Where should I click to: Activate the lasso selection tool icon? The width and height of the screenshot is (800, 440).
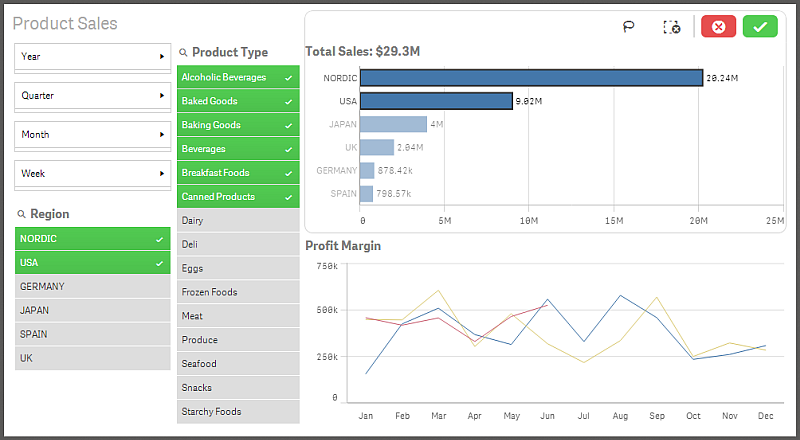629,27
